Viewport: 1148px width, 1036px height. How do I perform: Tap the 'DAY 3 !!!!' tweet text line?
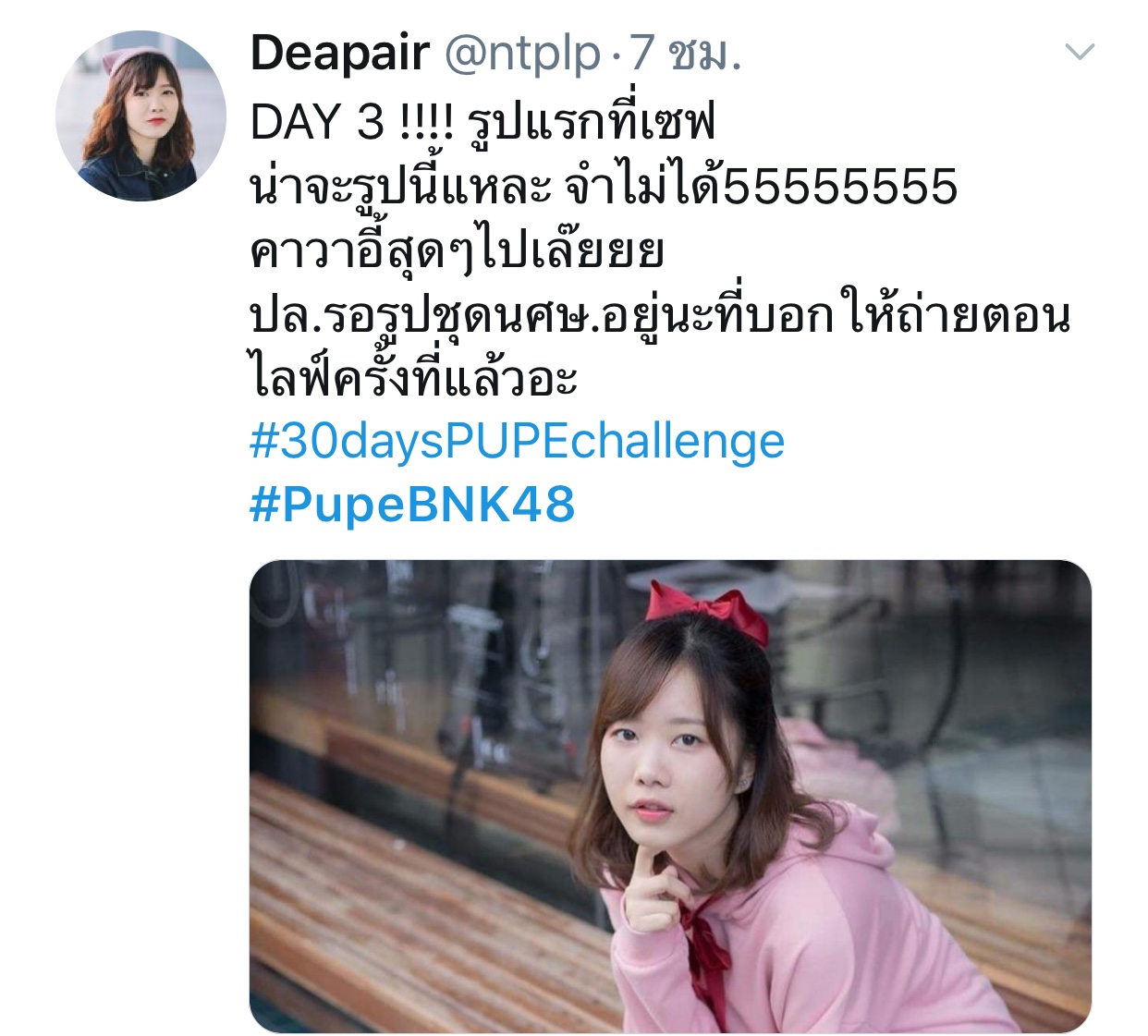[x=482, y=121]
